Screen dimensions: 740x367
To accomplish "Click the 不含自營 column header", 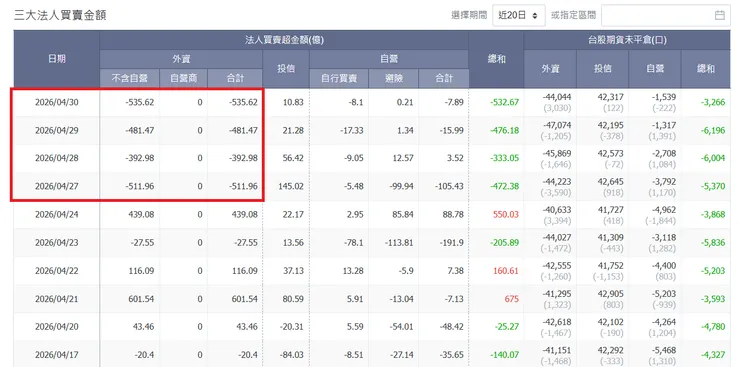I will coord(129,79).
